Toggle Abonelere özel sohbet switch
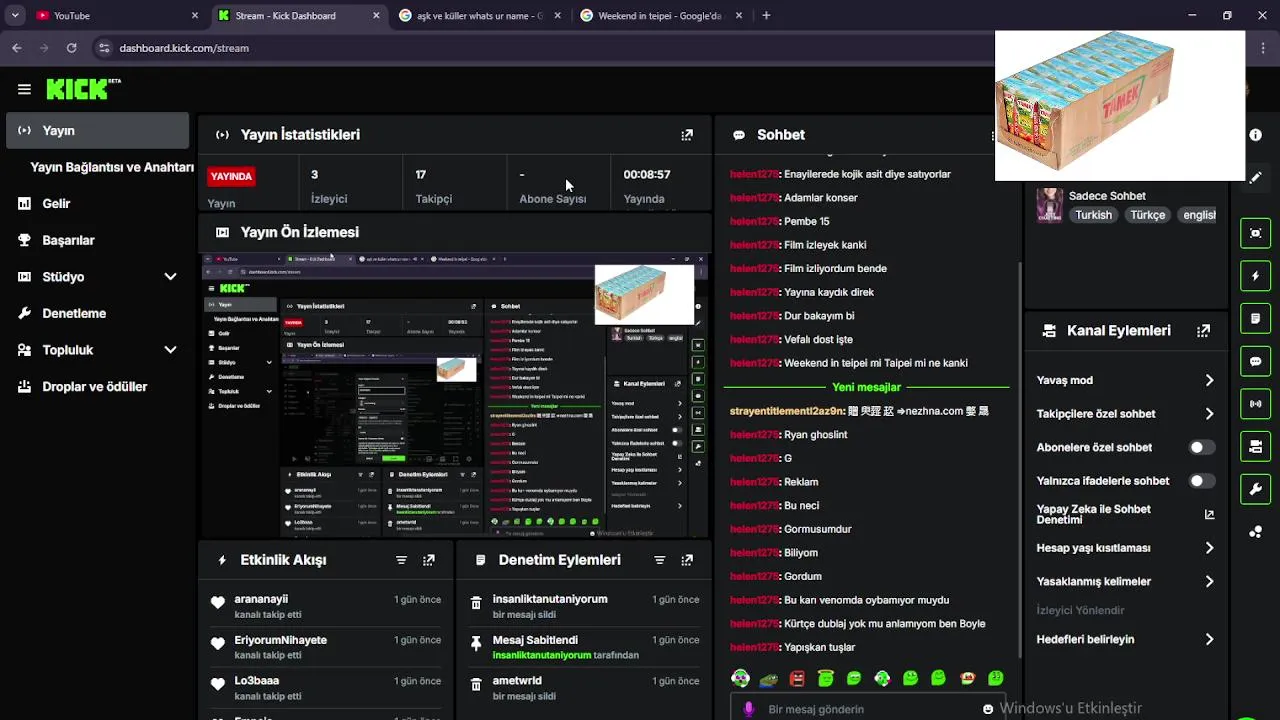The image size is (1280, 720). tap(1202, 447)
